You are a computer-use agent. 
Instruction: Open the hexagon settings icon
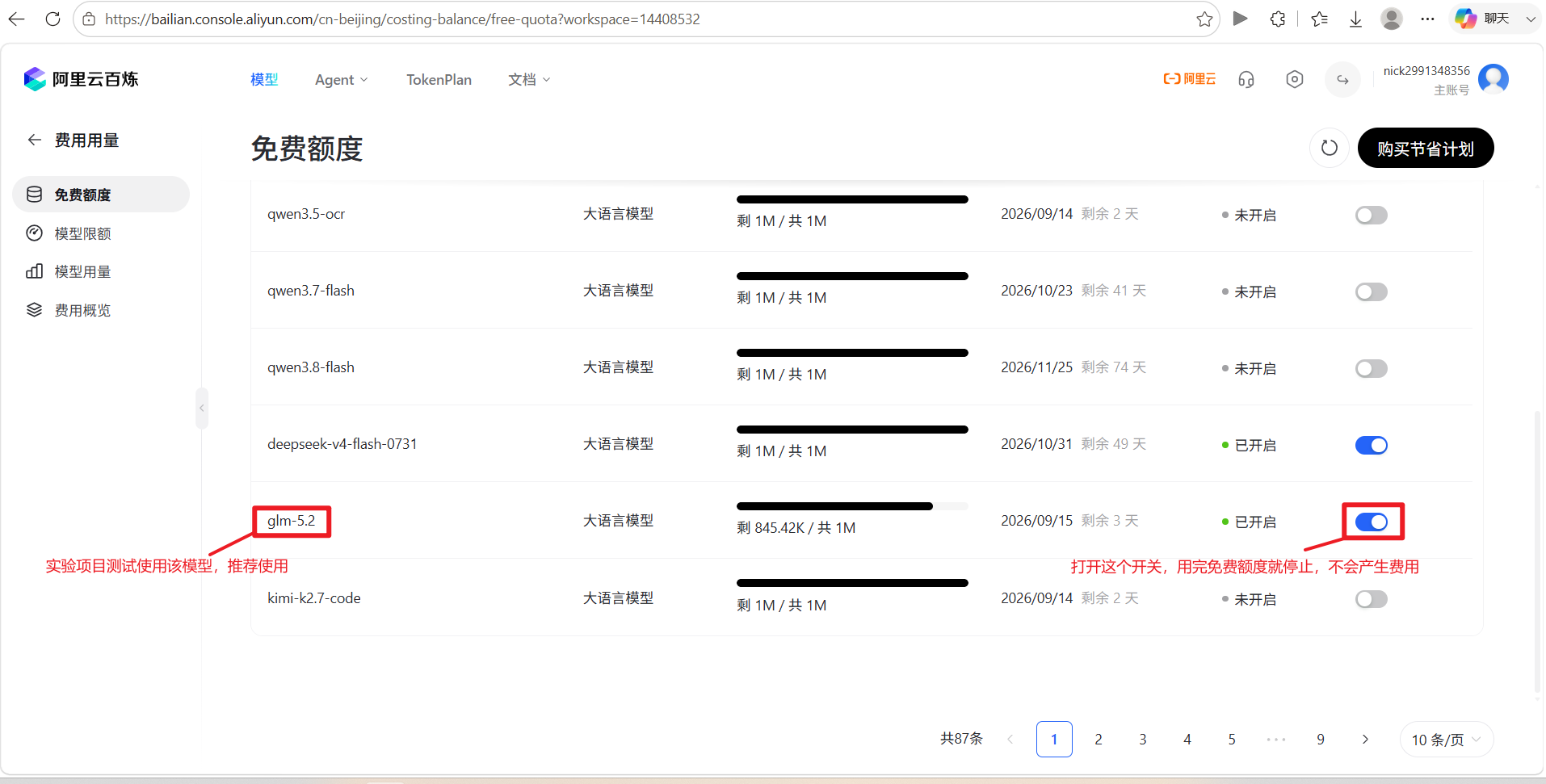click(1295, 79)
